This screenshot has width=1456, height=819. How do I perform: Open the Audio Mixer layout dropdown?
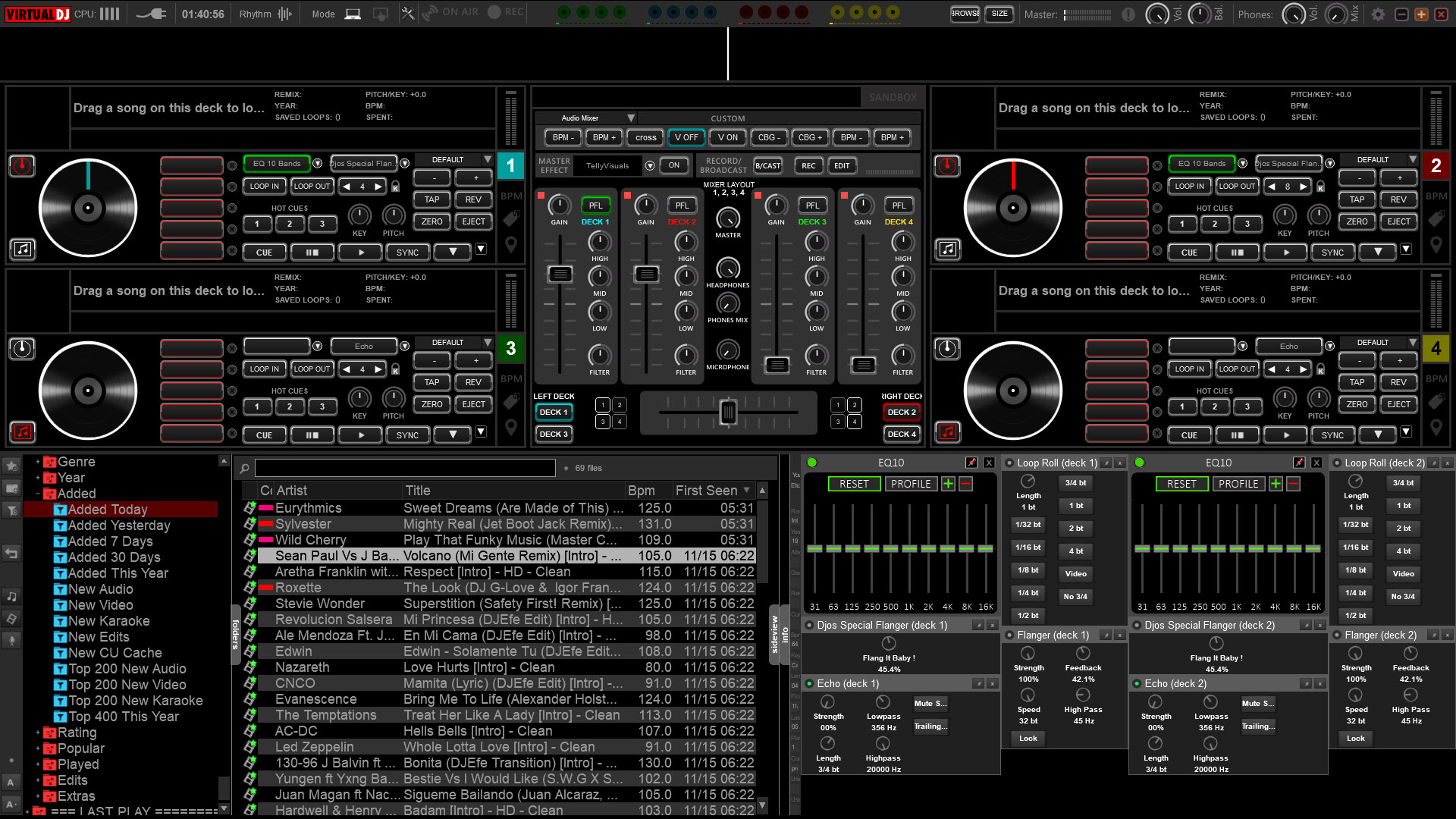(632, 118)
